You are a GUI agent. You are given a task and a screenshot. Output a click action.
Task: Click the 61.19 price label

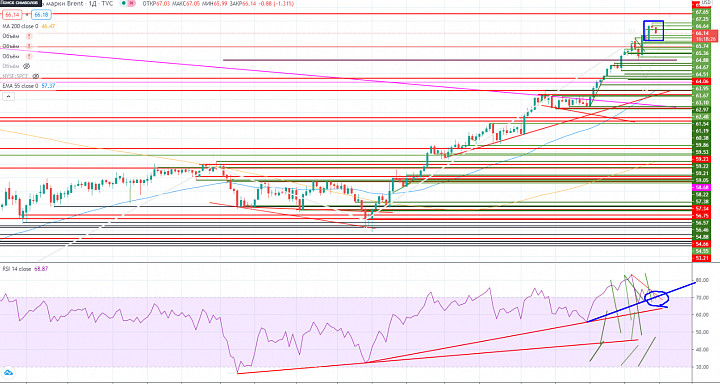coord(701,131)
